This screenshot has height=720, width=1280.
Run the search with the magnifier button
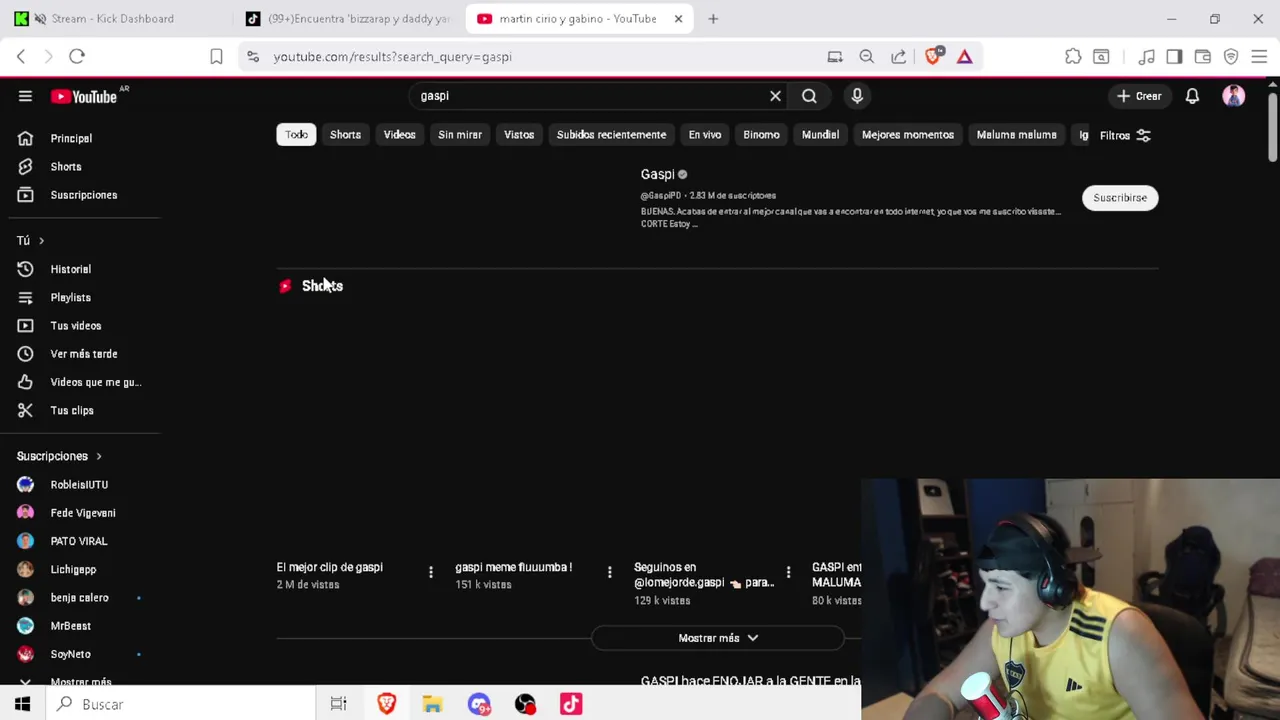(809, 96)
